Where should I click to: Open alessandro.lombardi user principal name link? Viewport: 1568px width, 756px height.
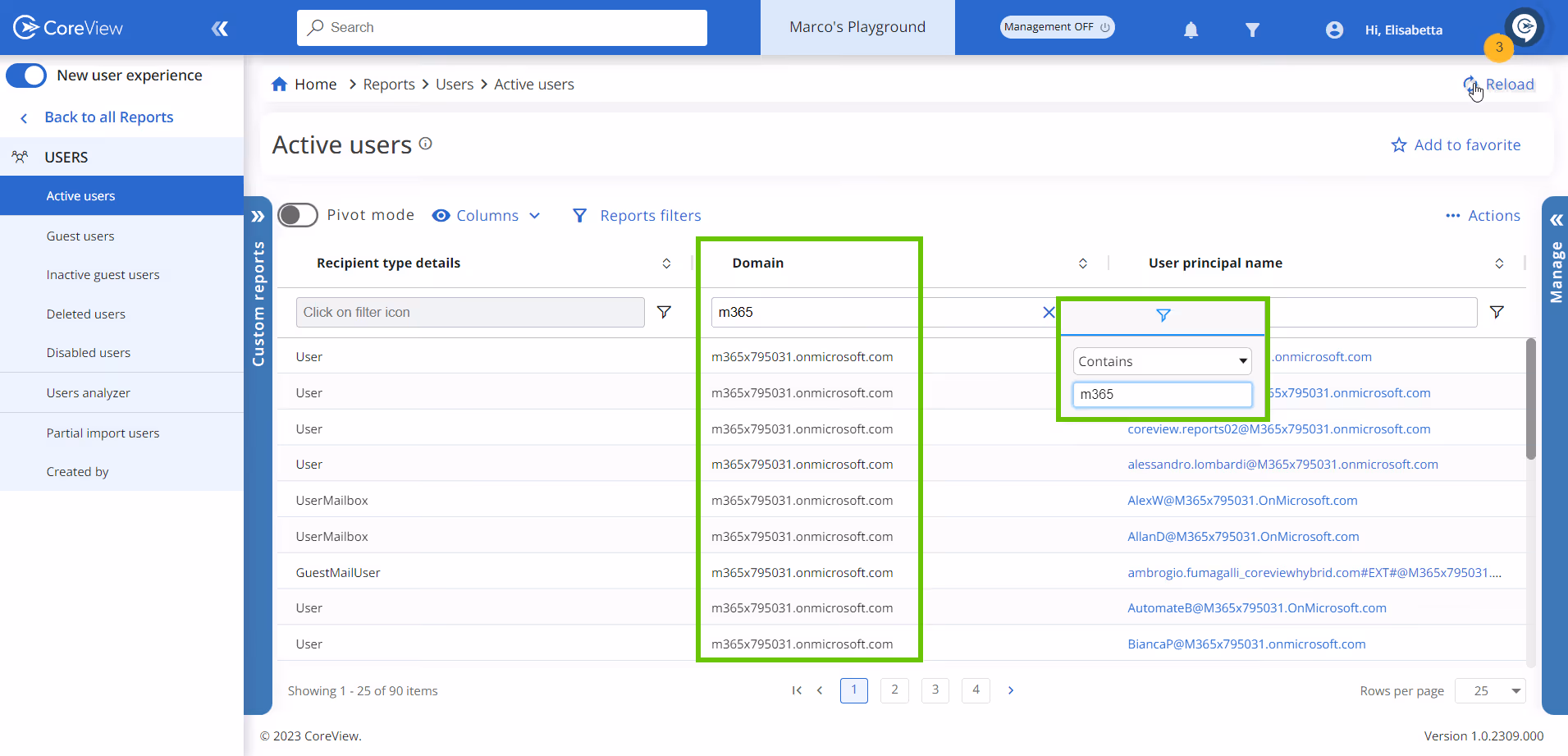point(1282,465)
